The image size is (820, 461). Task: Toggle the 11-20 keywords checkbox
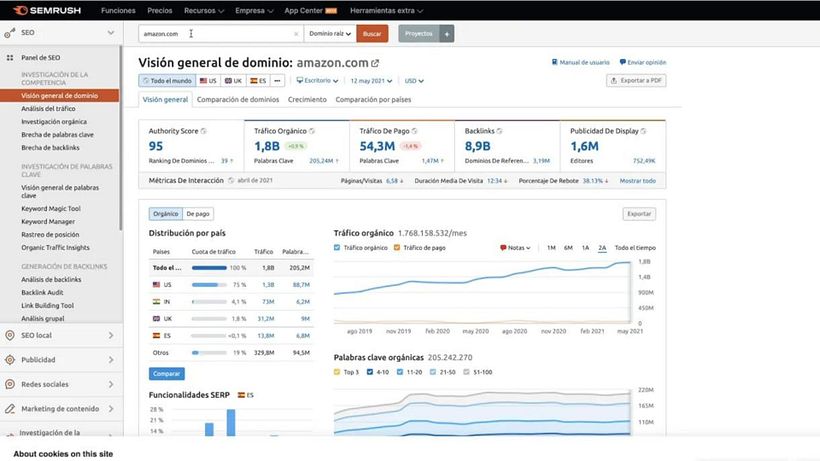[x=400, y=372]
